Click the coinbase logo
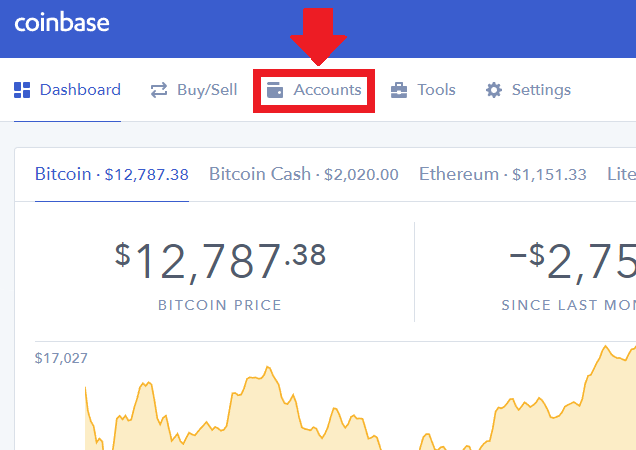Image resolution: width=636 pixels, height=450 pixels. (x=62, y=22)
